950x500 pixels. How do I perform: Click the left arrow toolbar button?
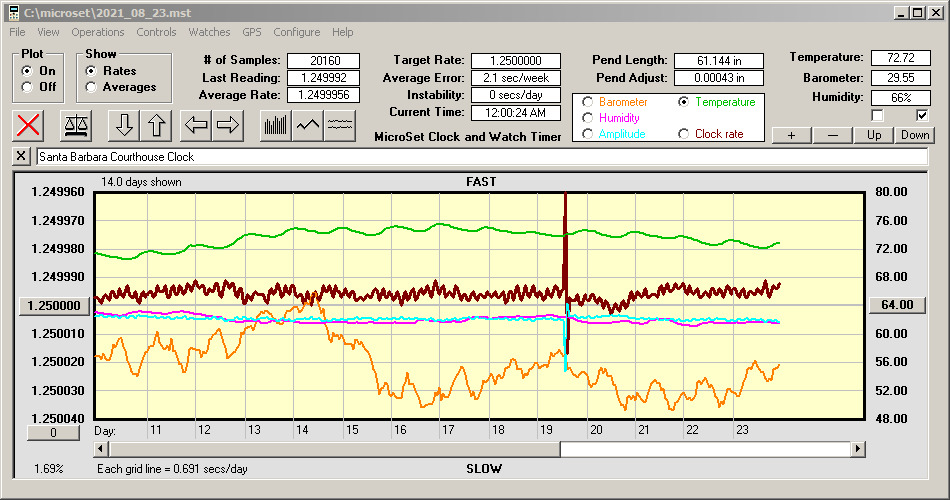pos(196,125)
